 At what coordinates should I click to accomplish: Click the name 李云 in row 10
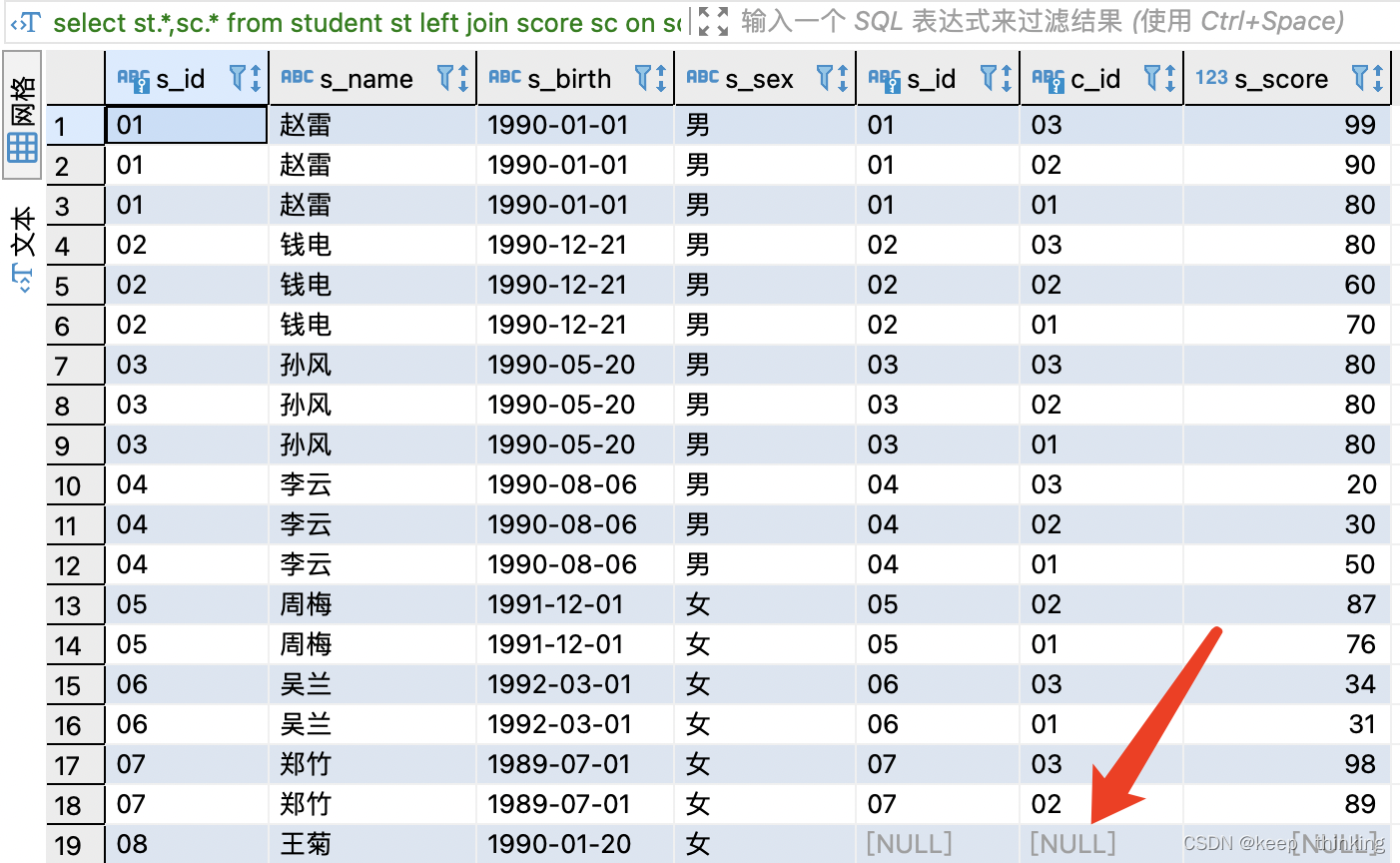[x=306, y=484]
